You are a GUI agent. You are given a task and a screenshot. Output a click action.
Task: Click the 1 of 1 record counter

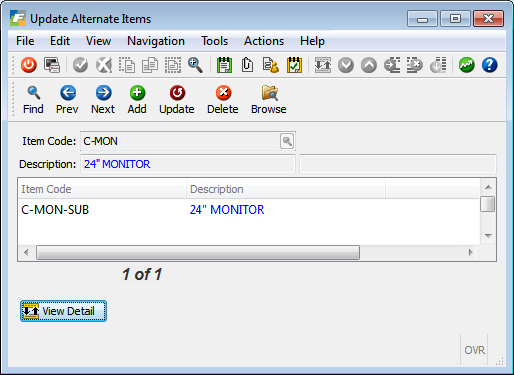(x=142, y=275)
